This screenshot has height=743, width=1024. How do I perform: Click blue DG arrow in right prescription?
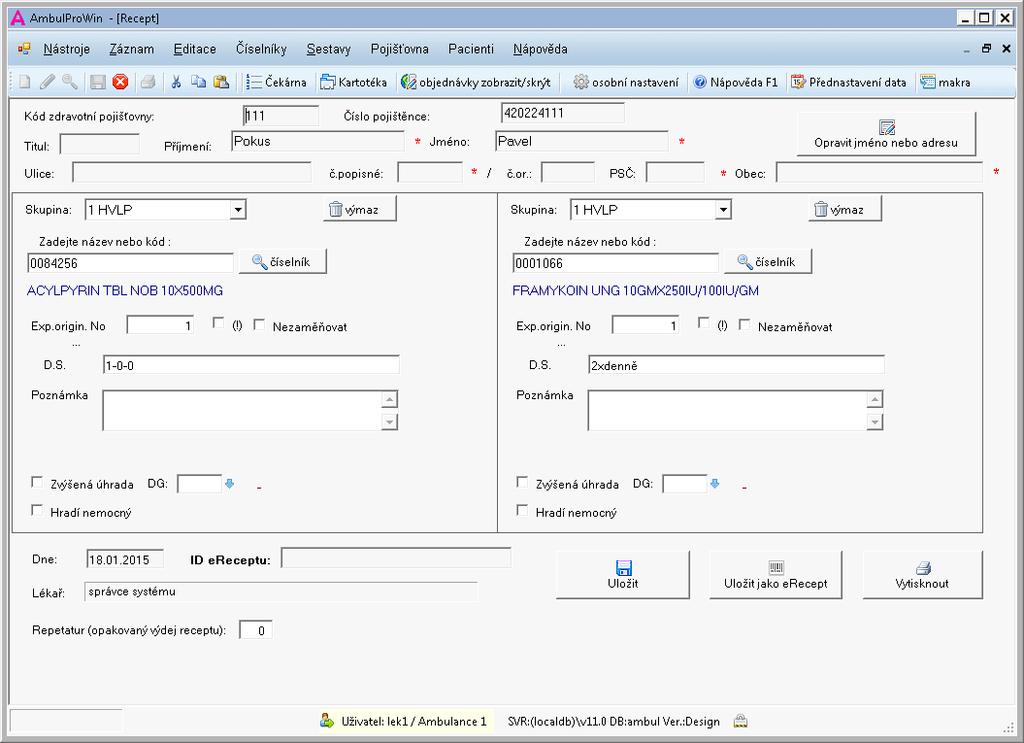[x=714, y=484]
